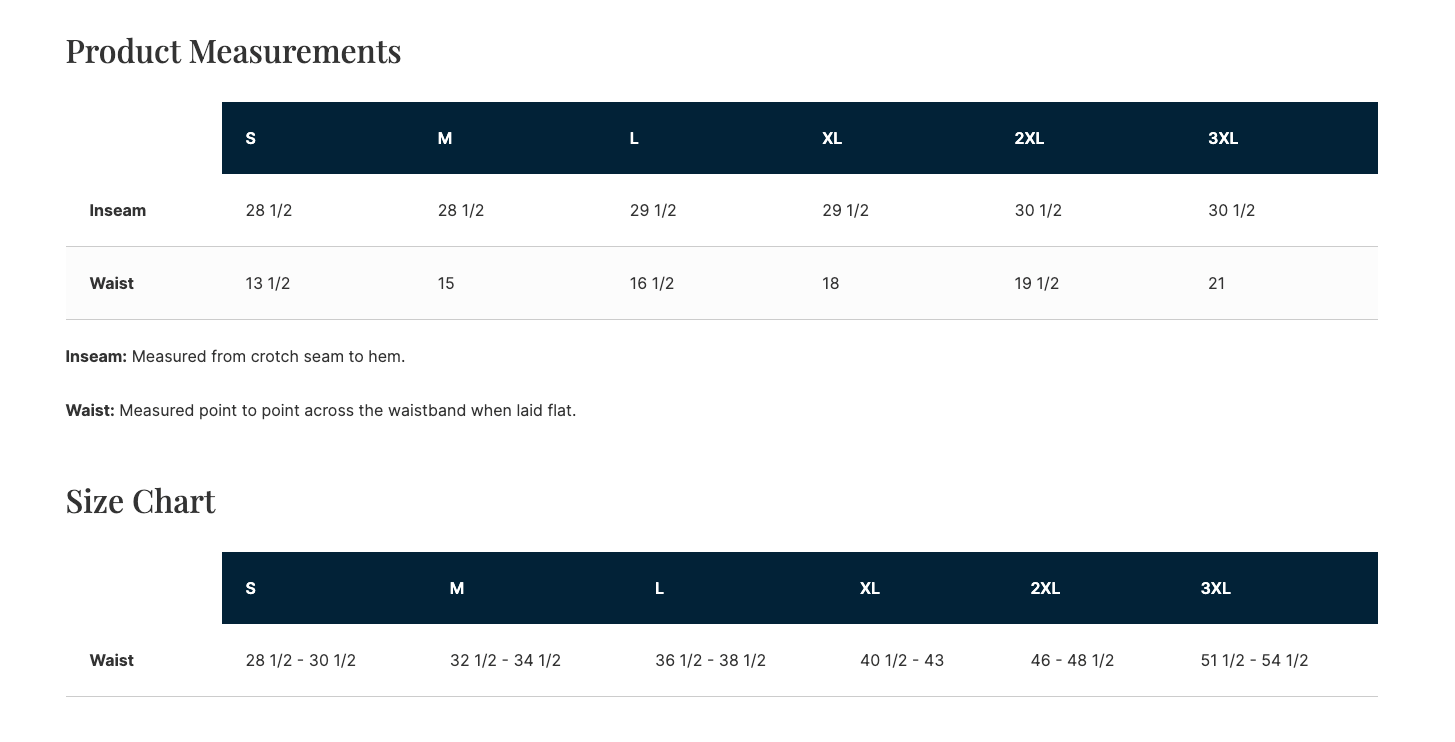This screenshot has width=1455, height=742.
Task: Click the Inseam row label
Action: (x=118, y=210)
